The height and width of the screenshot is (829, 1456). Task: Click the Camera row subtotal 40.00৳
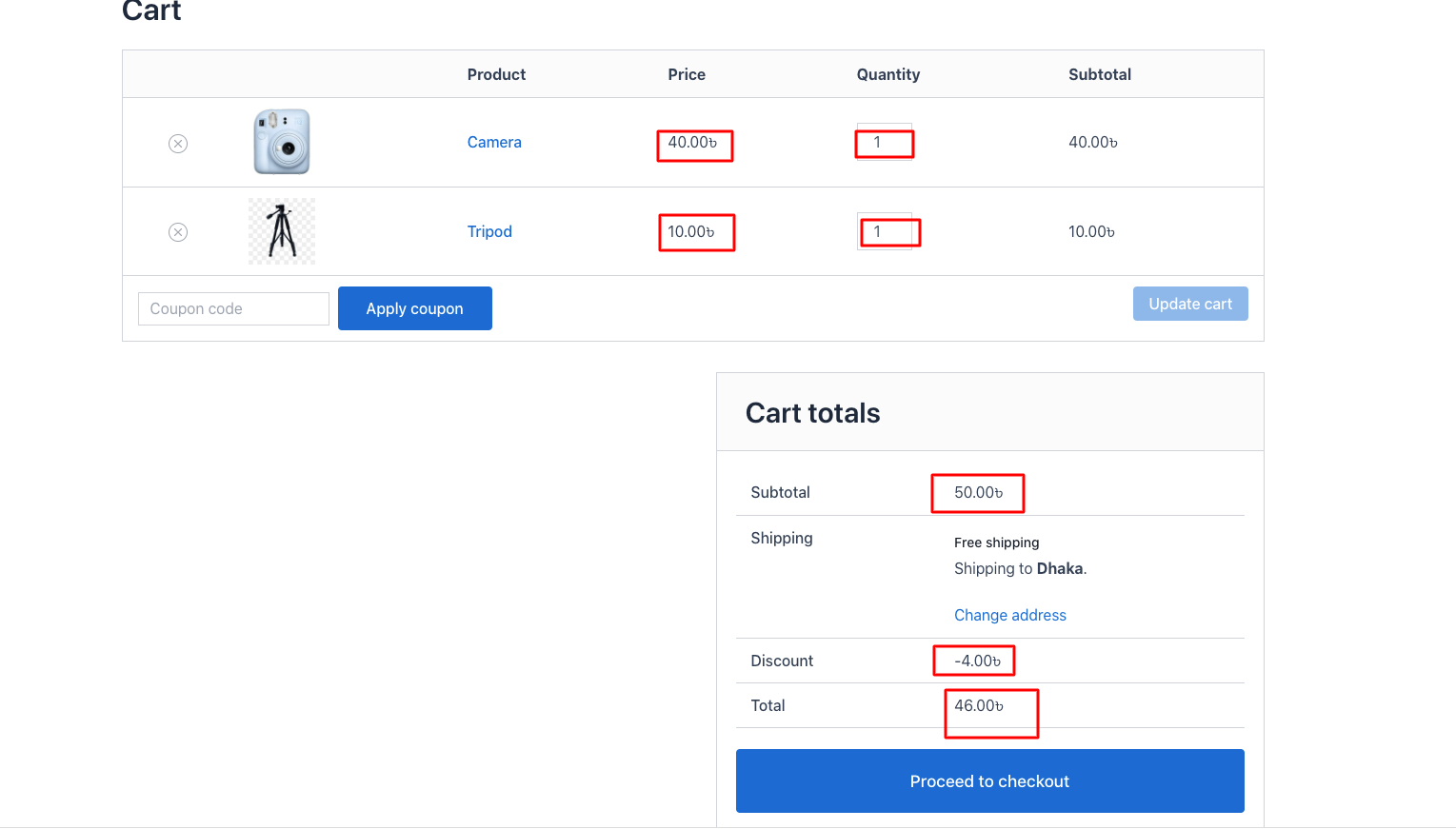click(x=1093, y=142)
